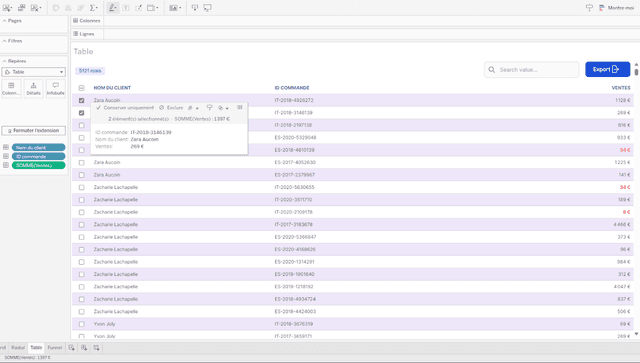
Task: Click the NOM DU CLIENT column header
Action: point(112,88)
